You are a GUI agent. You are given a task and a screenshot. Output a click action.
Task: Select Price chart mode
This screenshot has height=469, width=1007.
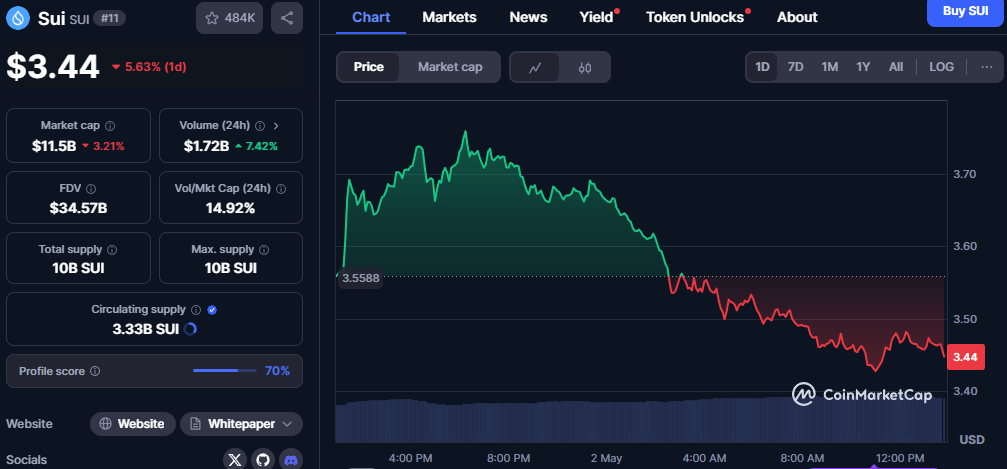[x=369, y=67]
